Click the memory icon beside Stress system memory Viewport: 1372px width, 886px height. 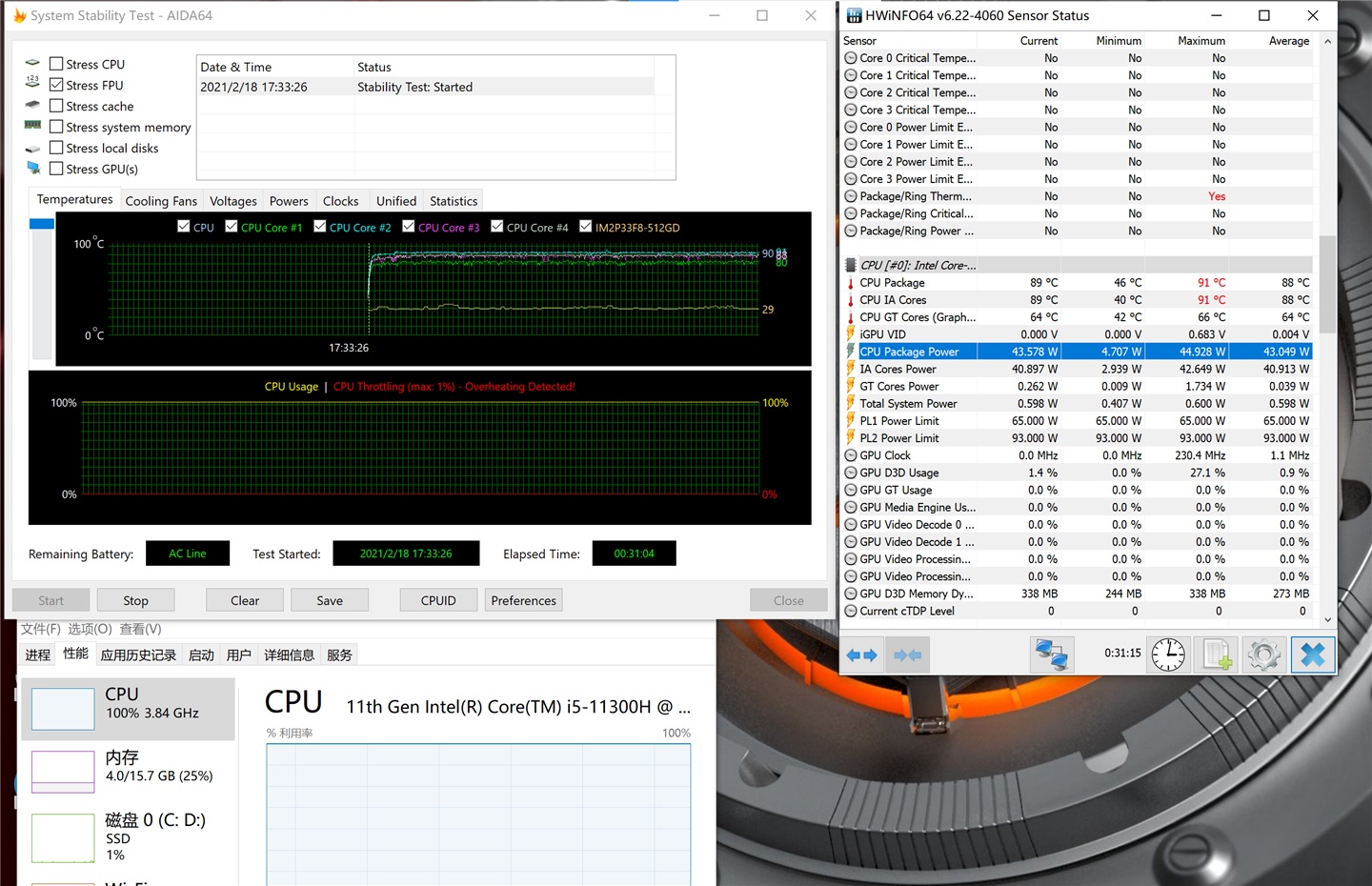point(32,126)
